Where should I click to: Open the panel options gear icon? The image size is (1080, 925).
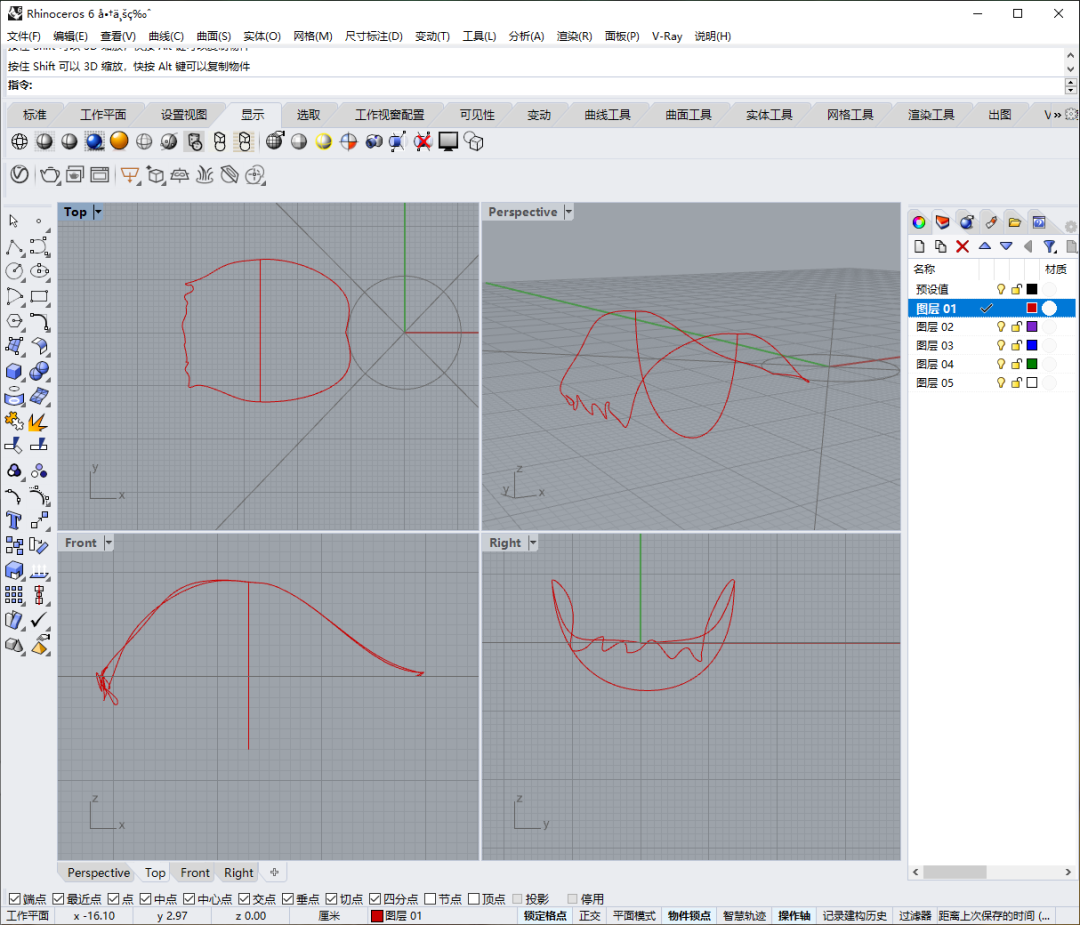1070,227
